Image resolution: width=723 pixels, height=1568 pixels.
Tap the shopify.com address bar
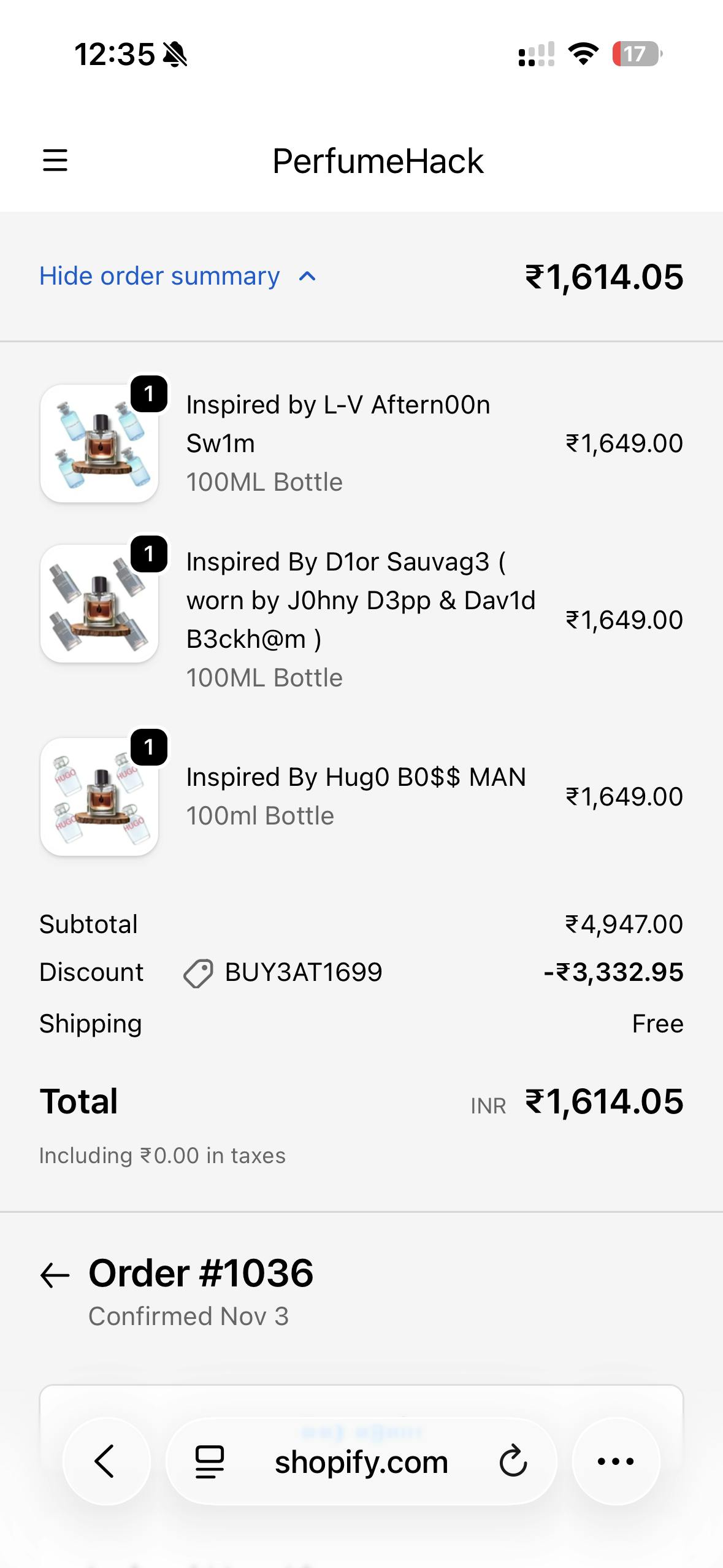pyautogui.click(x=361, y=1462)
